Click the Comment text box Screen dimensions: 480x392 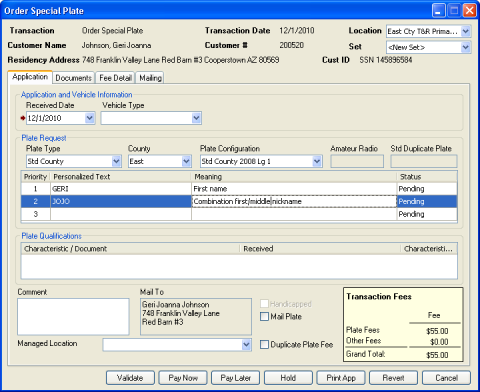[73, 317]
